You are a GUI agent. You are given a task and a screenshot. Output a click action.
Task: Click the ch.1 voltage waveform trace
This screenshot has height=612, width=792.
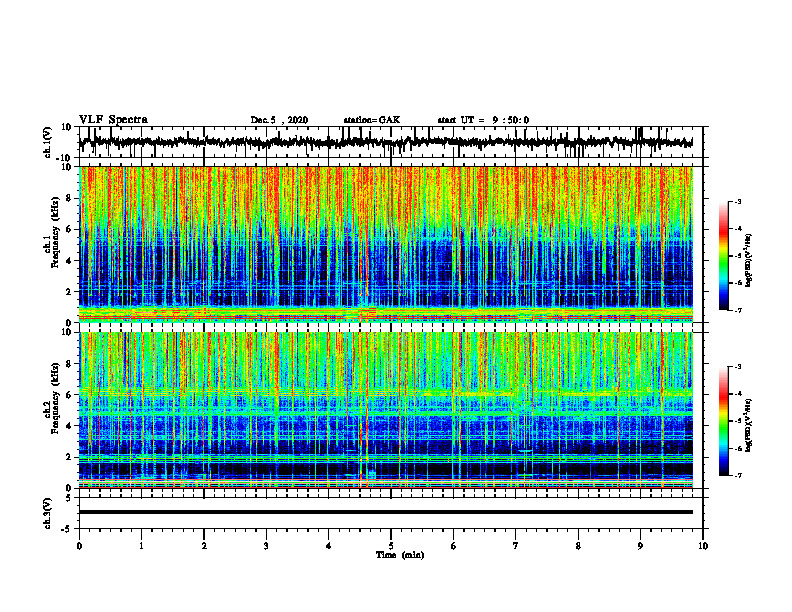coord(386,142)
